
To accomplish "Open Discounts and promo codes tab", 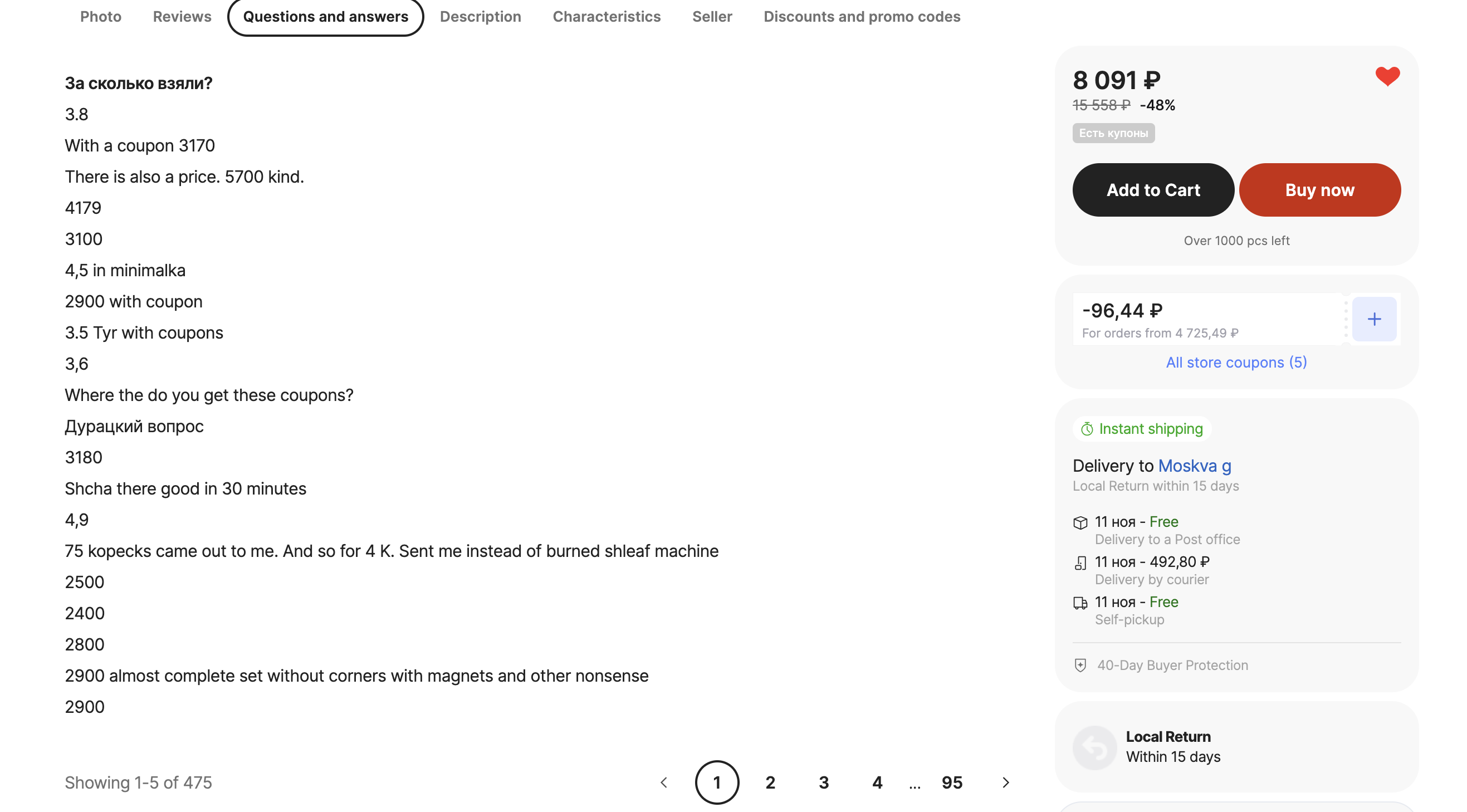I will 861,17.
